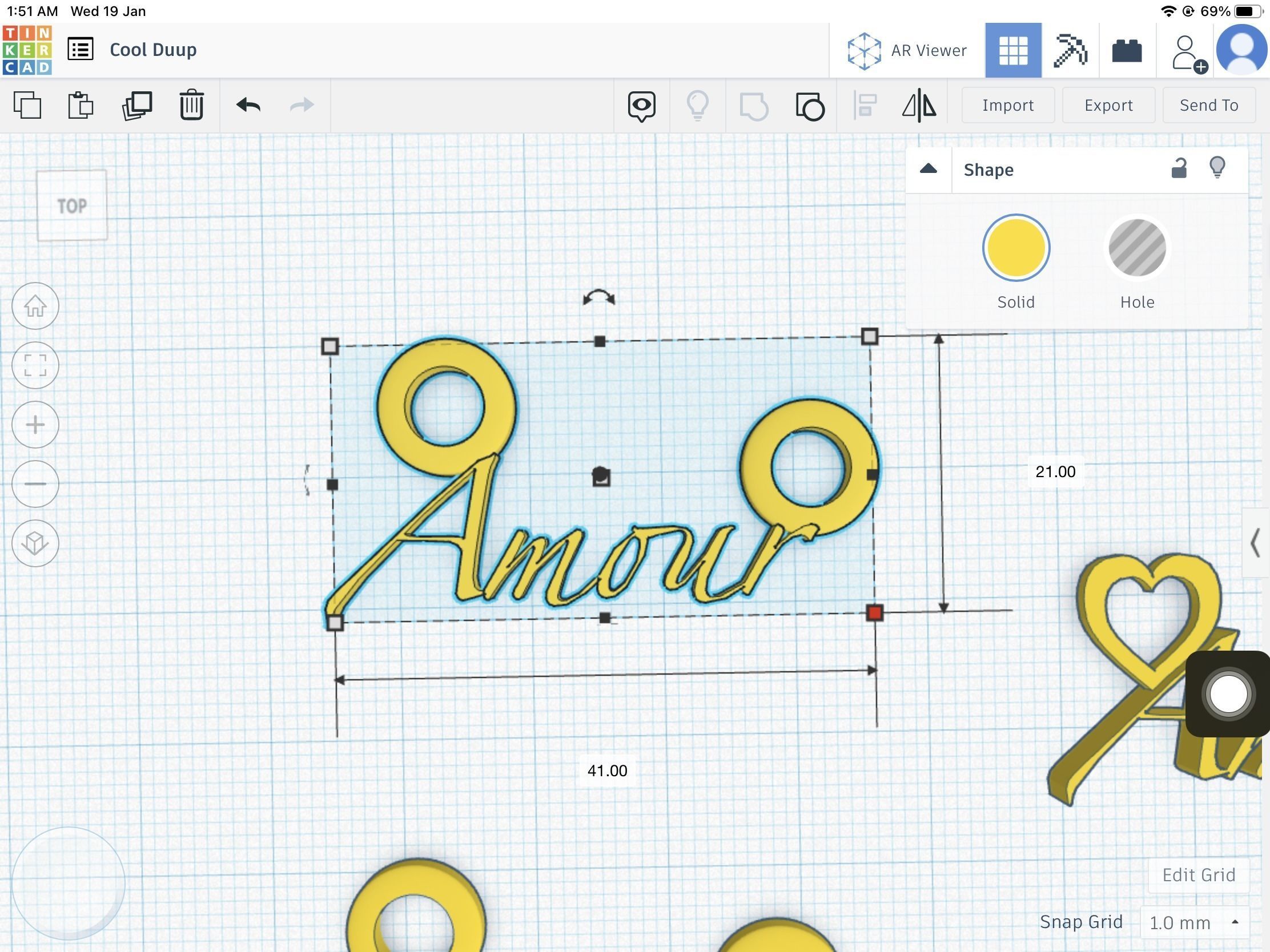Collapse the Shape panel arrow
This screenshot has width=1270, height=952.
[x=929, y=170]
